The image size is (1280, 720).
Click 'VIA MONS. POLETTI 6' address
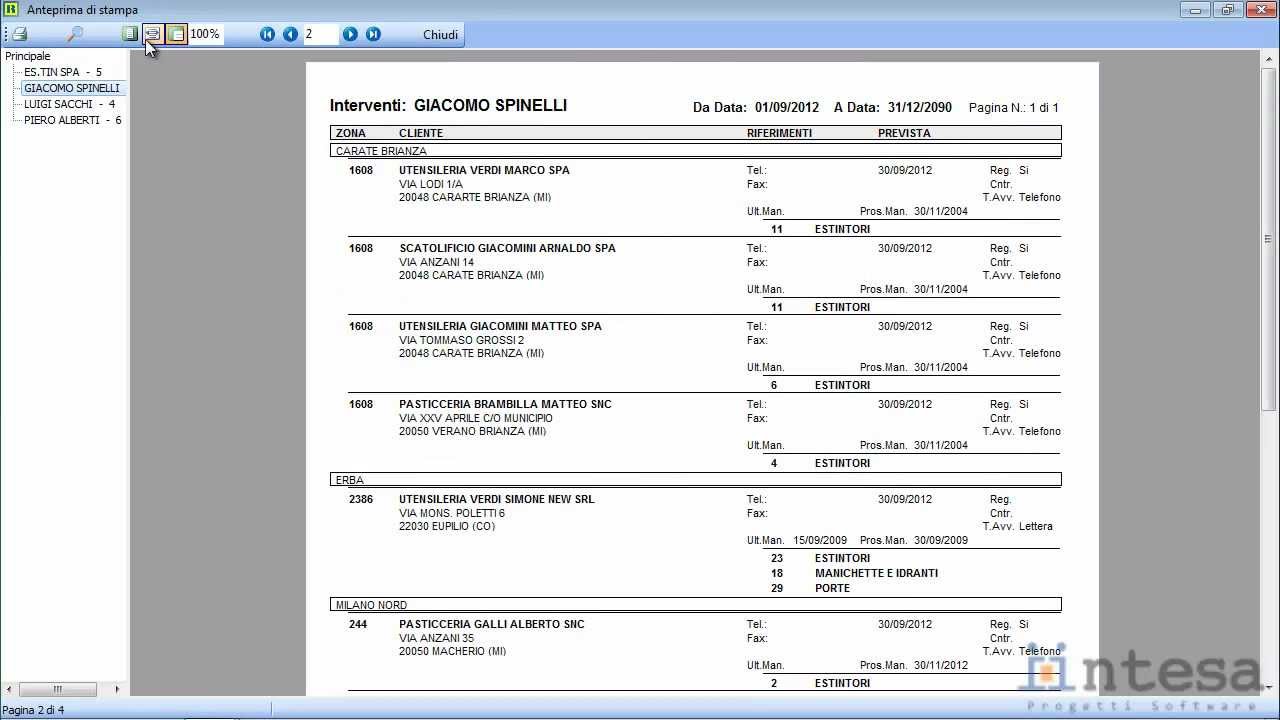click(452, 513)
